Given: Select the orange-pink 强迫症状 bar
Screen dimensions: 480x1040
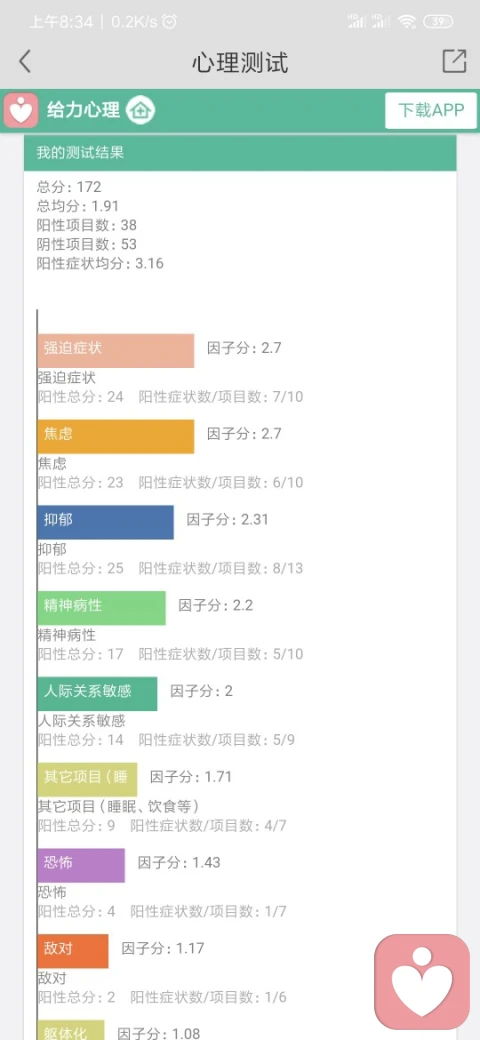Looking at the screenshot, I should pos(116,351).
